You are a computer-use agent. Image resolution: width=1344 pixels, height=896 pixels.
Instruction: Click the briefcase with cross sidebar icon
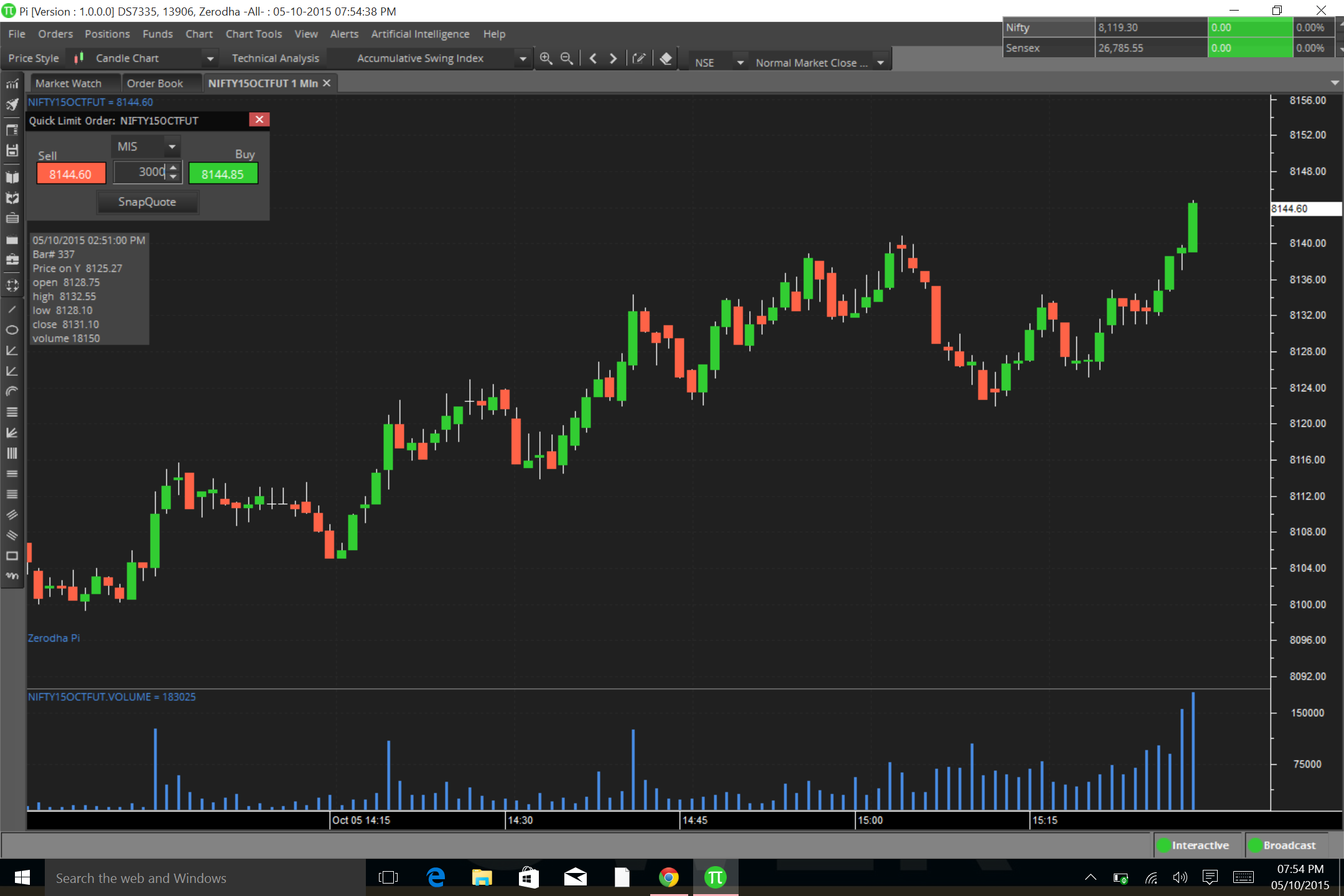coord(12,259)
